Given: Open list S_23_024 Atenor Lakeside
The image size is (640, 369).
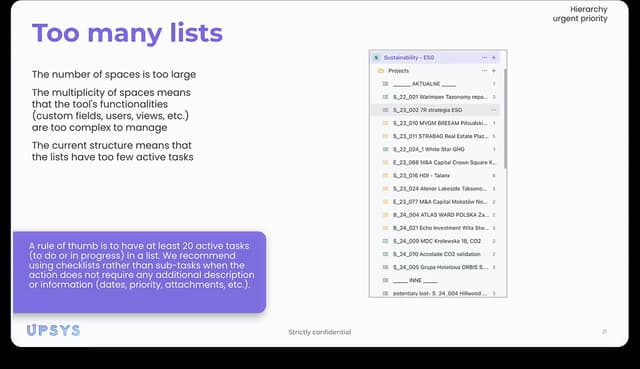Looking at the screenshot, I should 440,188.
